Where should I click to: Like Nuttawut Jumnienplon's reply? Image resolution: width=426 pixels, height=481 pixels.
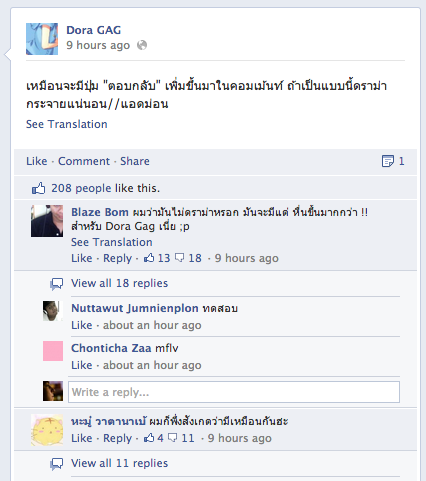82,325
